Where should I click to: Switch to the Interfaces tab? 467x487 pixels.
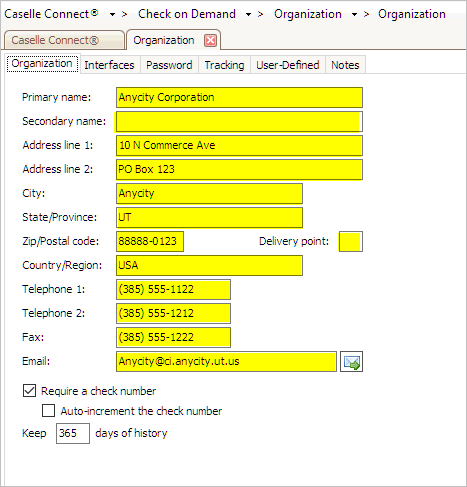pyautogui.click(x=109, y=65)
